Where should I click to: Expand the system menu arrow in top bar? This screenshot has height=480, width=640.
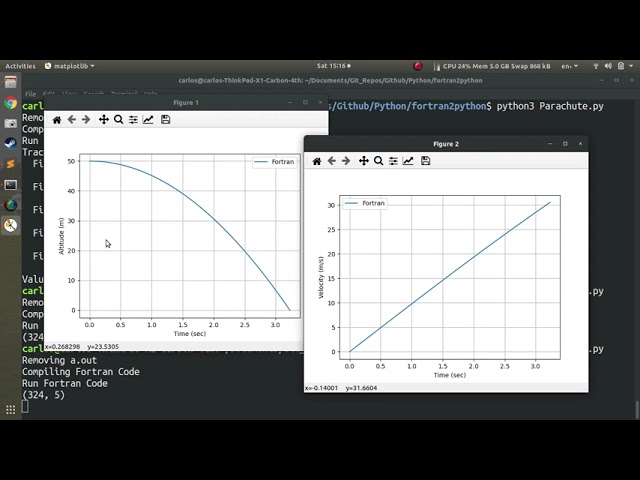[631, 66]
